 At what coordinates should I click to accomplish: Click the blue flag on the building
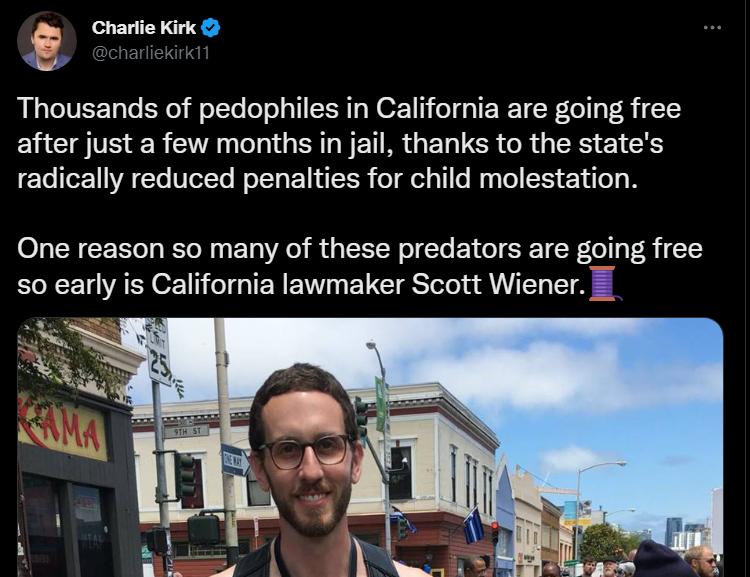click(x=473, y=525)
